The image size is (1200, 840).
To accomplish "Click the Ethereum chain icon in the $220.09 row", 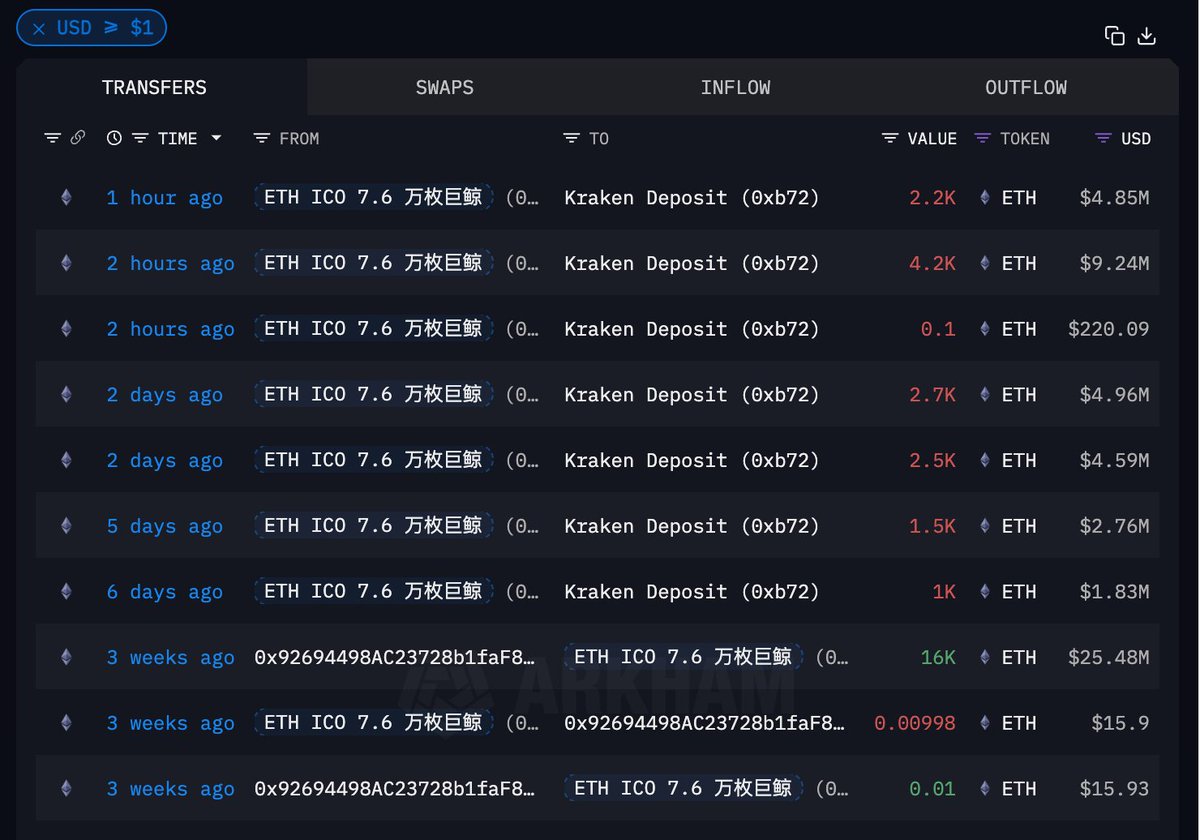I will click(66, 329).
